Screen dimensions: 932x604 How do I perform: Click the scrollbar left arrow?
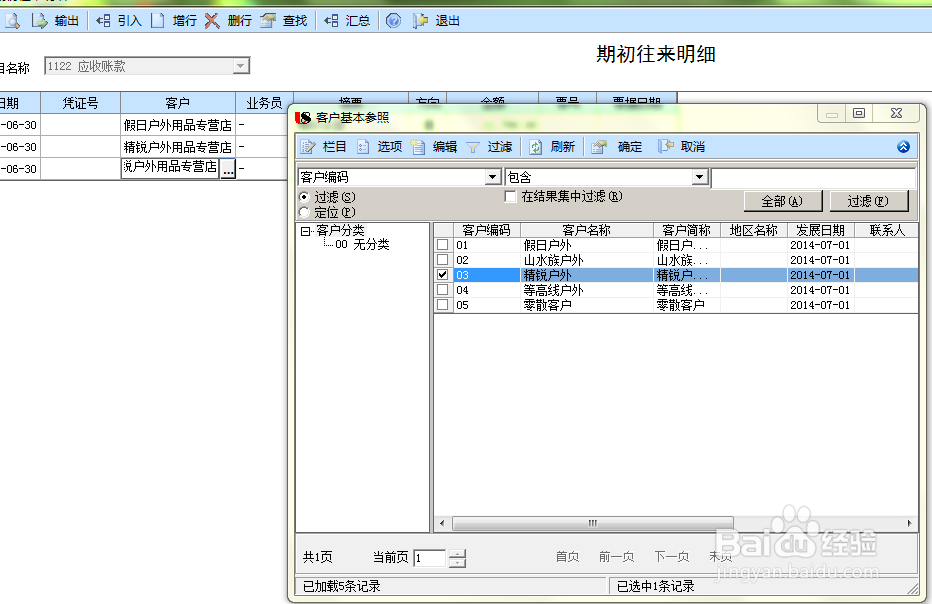(442, 523)
